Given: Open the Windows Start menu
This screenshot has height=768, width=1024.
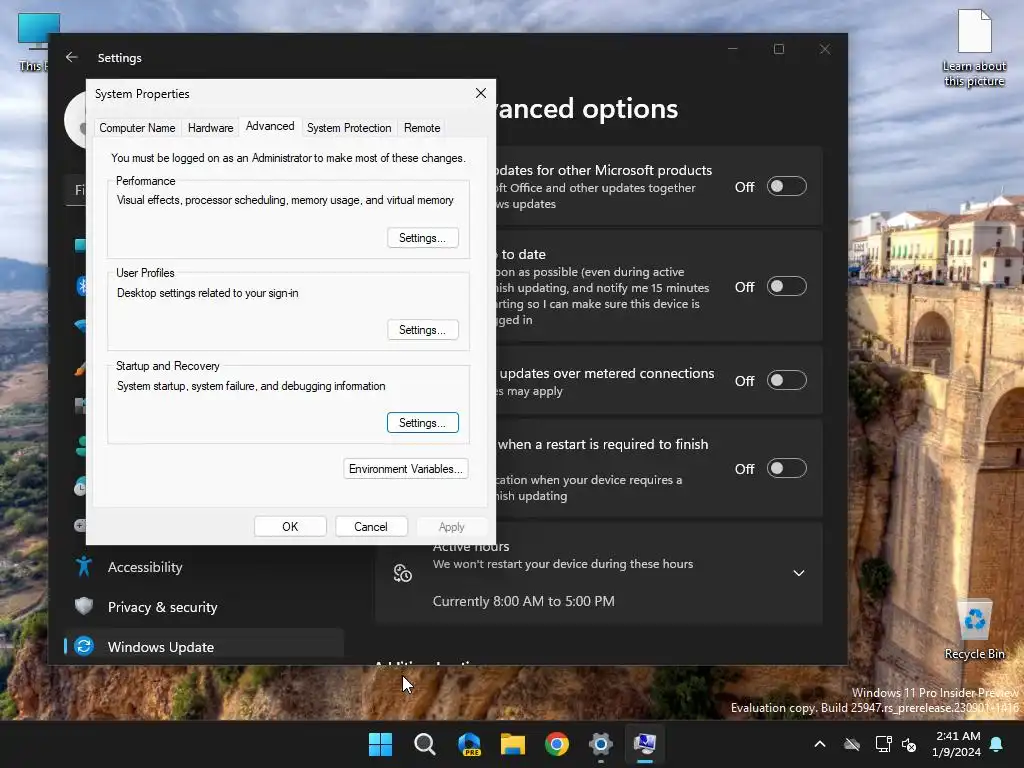Looking at the screenshot, I should tap(380, 744).
